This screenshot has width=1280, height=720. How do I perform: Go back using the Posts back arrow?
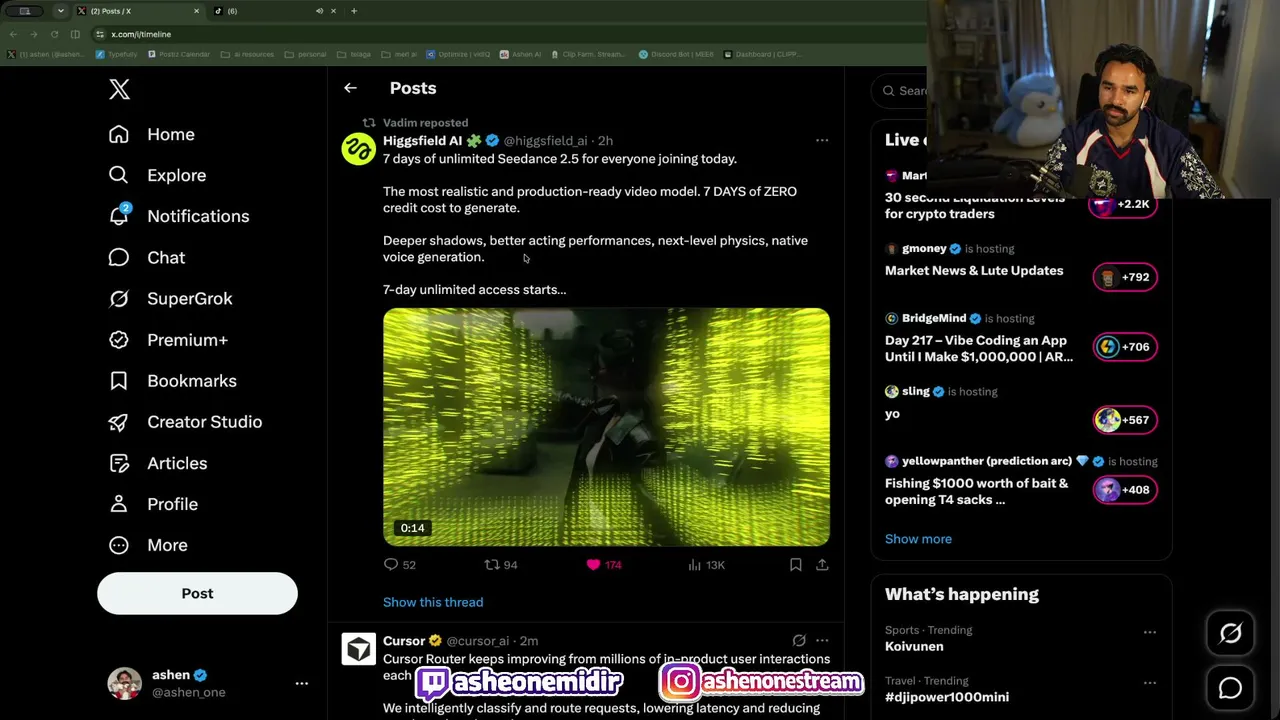pos(350,88)
